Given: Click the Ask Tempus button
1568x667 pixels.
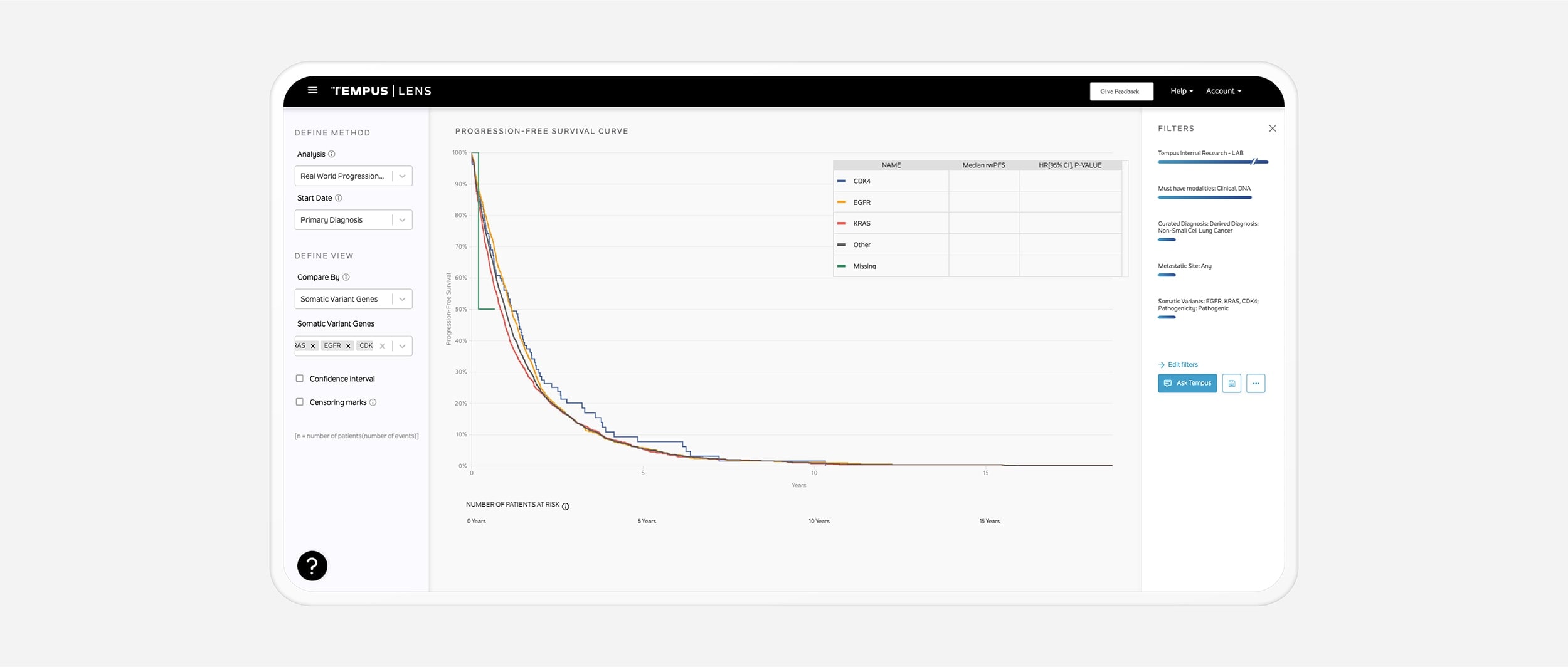Looking at the screenshot, I should (1187, 383).
